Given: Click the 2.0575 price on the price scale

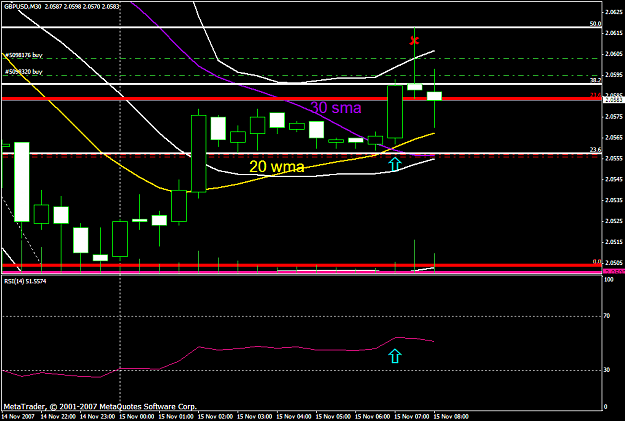Looking at the screenshot, I should 612,116.
